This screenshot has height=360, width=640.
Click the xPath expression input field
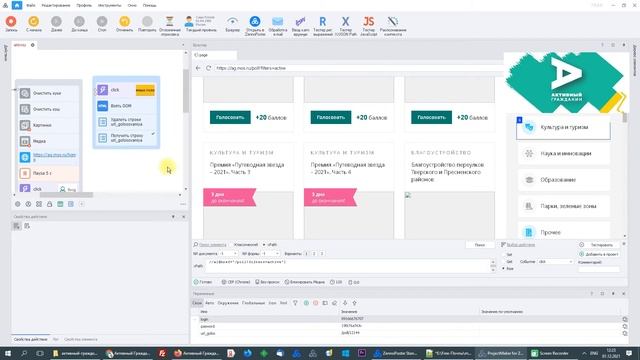[x=349, y=265]
